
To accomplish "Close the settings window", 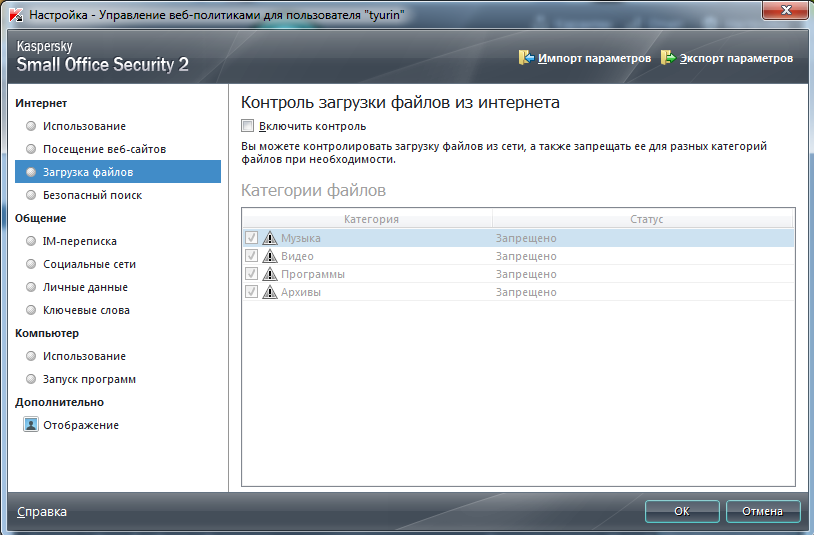I will 784,10.
